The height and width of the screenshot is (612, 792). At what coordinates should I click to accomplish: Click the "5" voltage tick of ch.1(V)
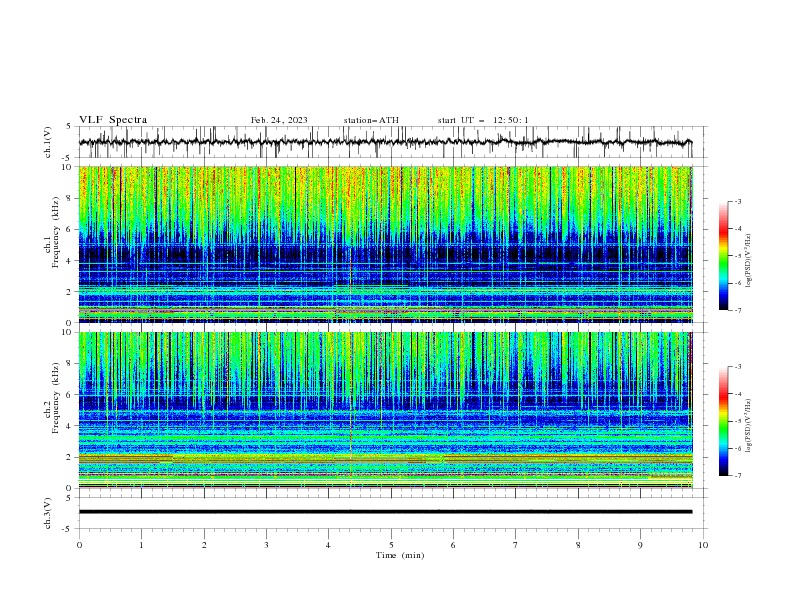[71, 127]
